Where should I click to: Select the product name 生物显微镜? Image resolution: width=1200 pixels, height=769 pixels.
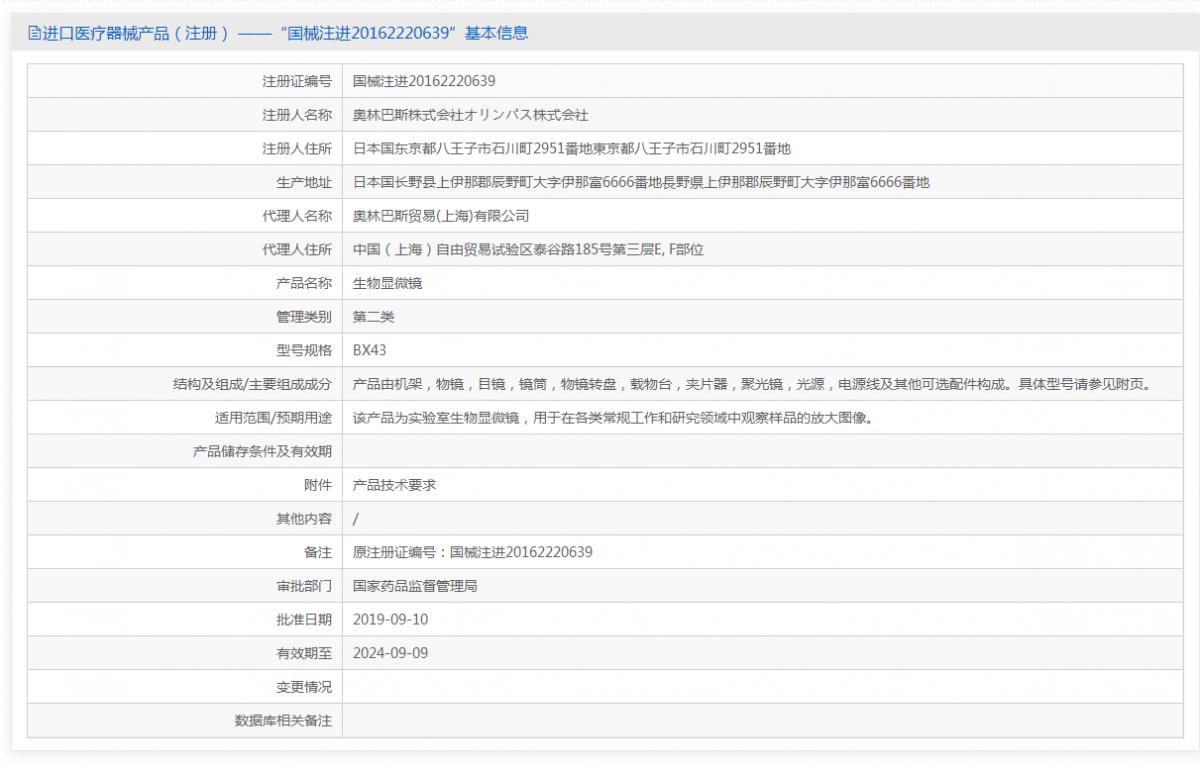(388, 283)
